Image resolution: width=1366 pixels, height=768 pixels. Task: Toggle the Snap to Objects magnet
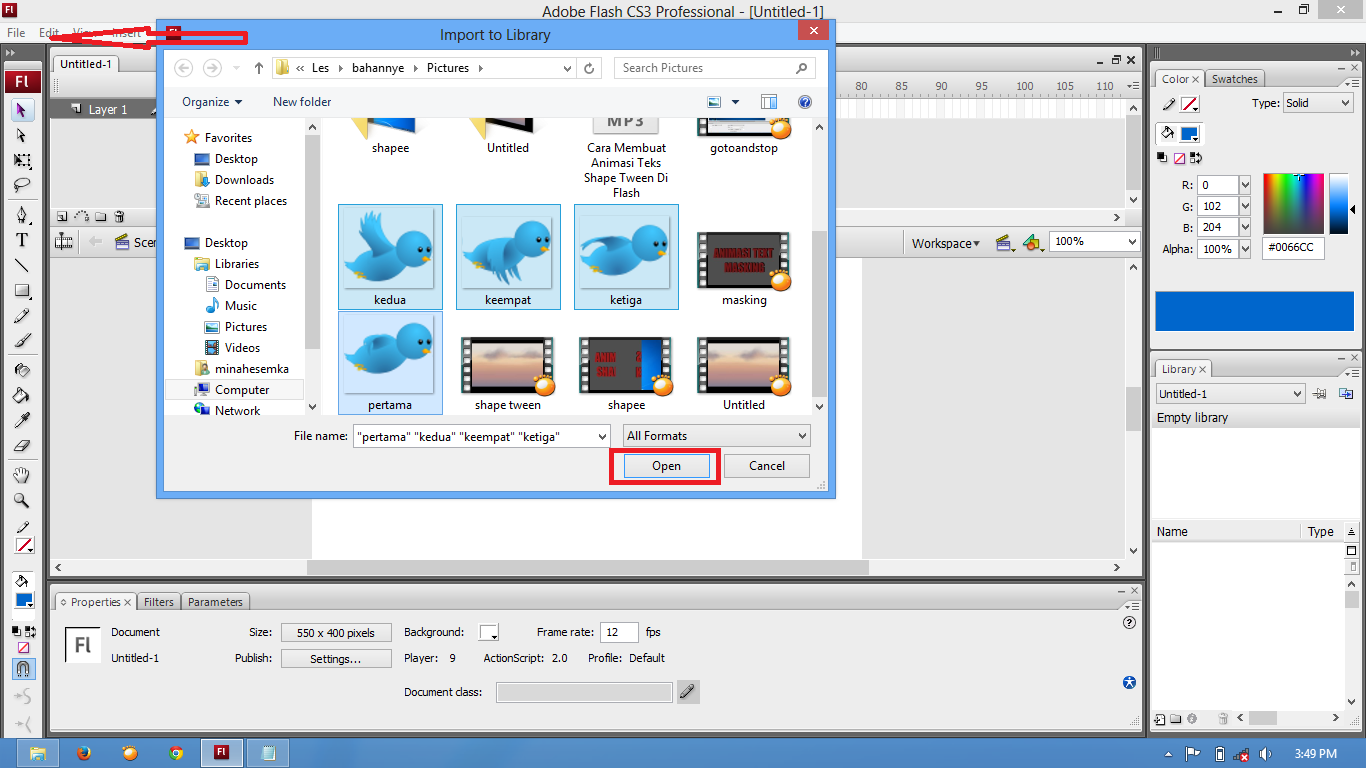(22, 668)
